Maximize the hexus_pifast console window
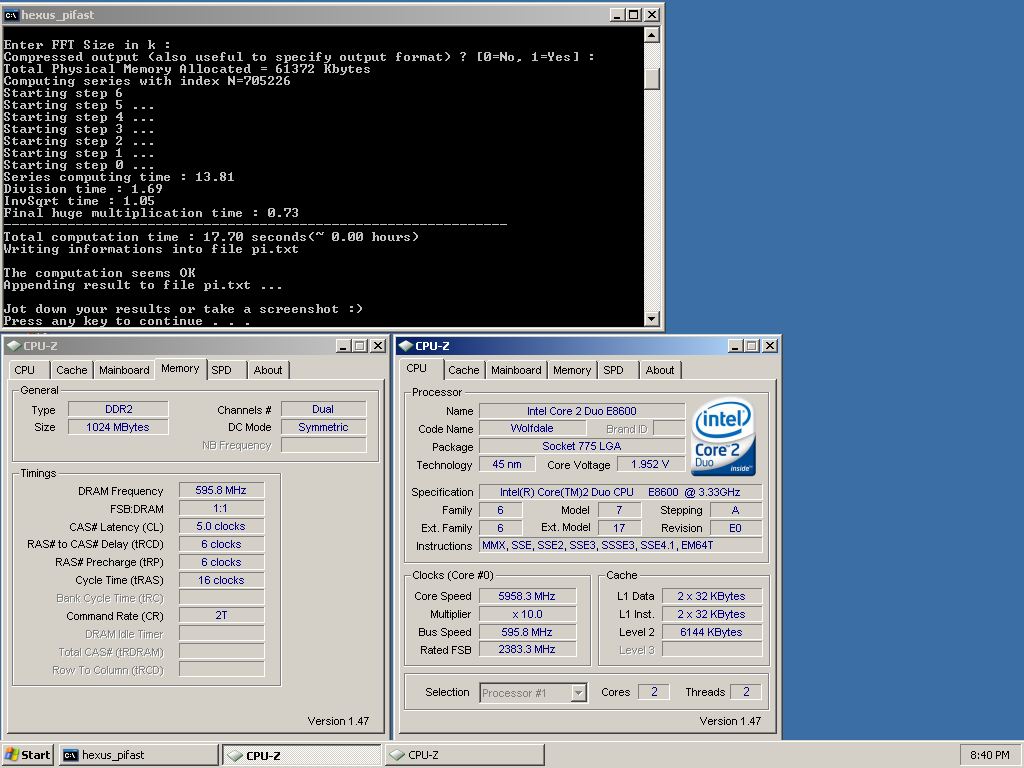Image resolution: width=1024 pixels, height=768 pixels. 634,14
